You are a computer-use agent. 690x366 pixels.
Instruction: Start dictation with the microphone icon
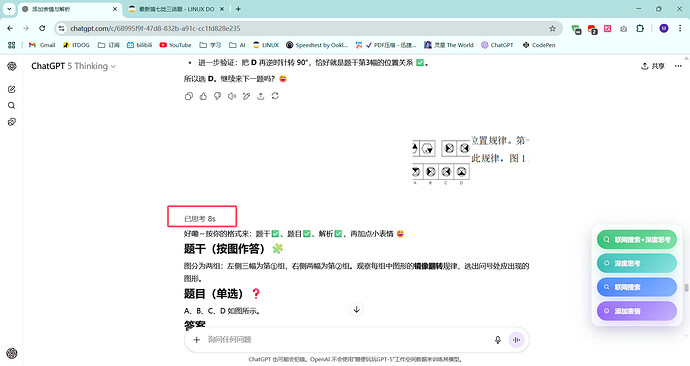(498, 340)
